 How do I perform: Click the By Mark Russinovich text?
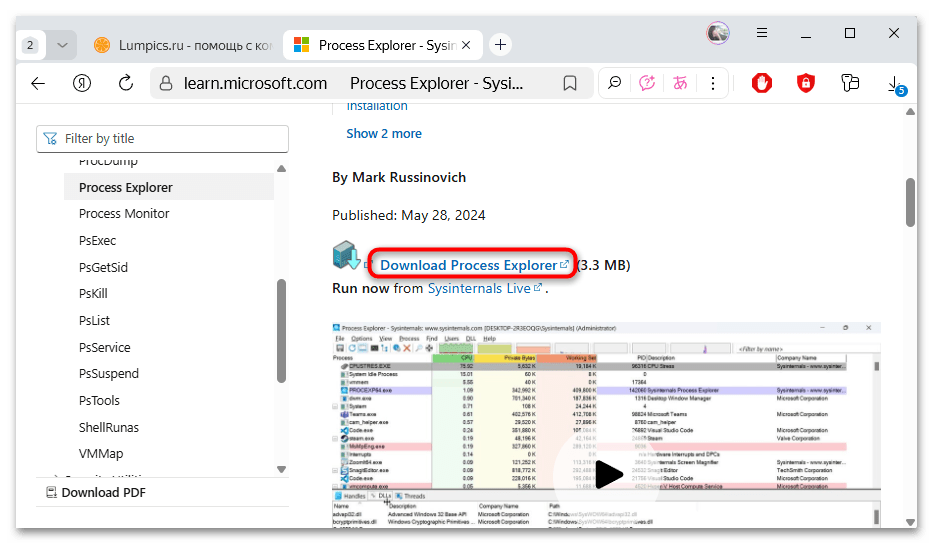pos(399,177)
